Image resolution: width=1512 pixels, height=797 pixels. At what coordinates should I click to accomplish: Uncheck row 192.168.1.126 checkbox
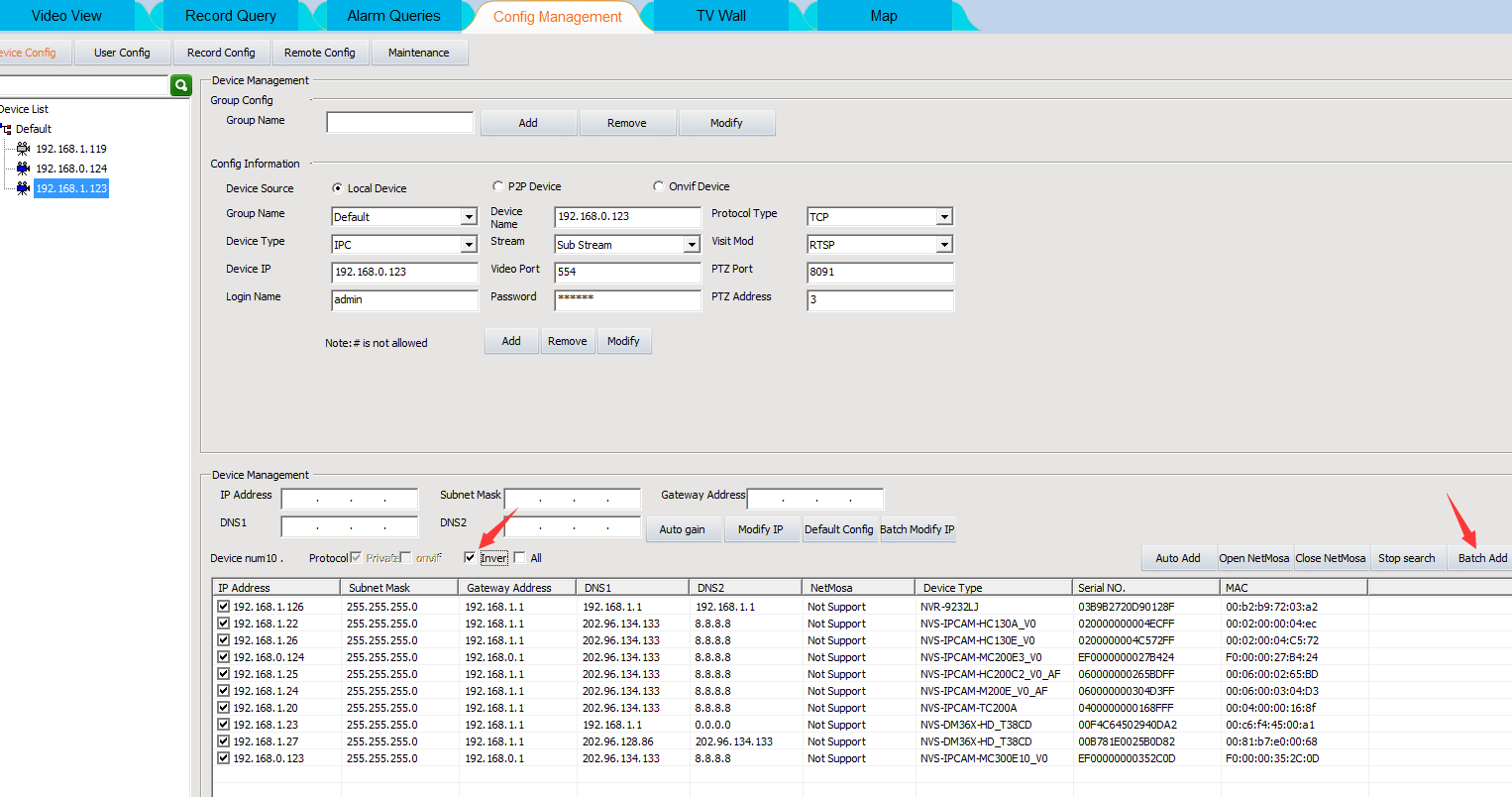click(224, 607)
